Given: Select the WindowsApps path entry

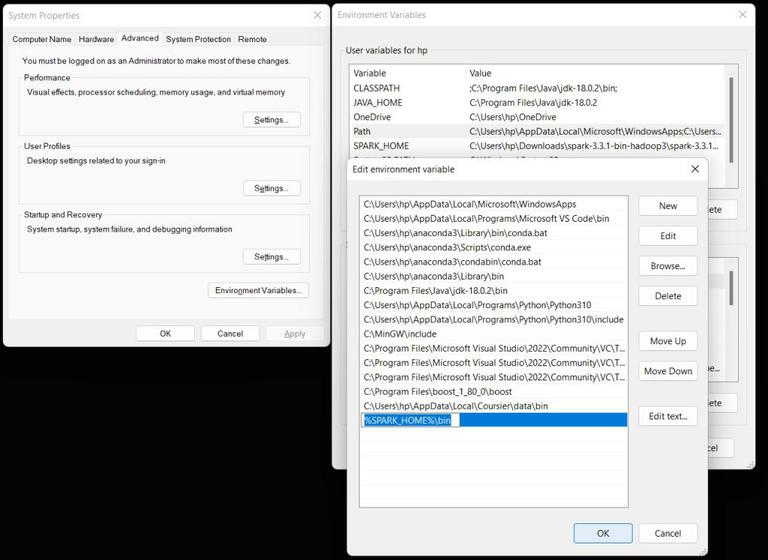Looking at the screenshot, I should [494, 204].
